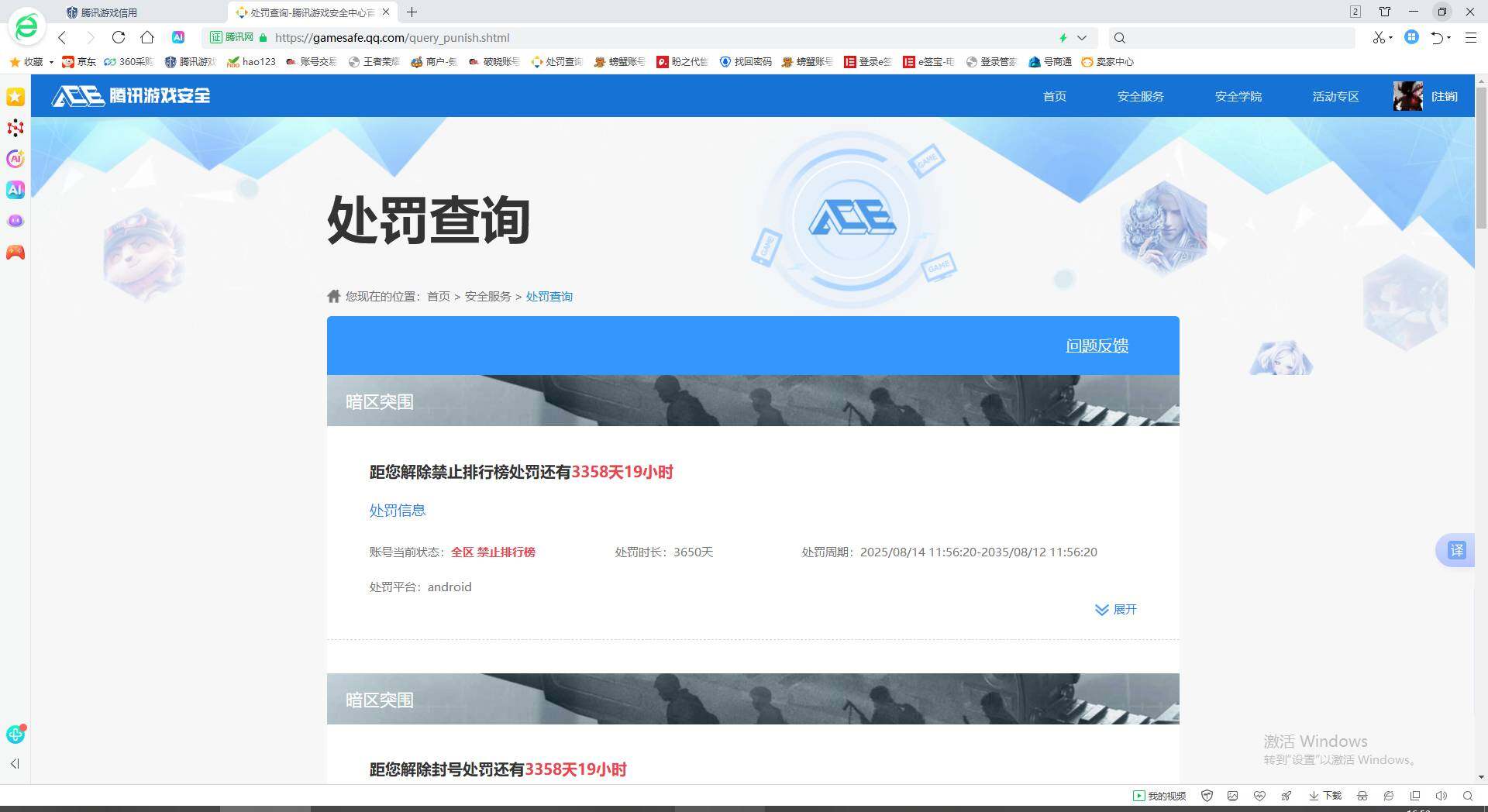
Task: Click the second 暗区突围 game banner
Action: click(753, 699)
